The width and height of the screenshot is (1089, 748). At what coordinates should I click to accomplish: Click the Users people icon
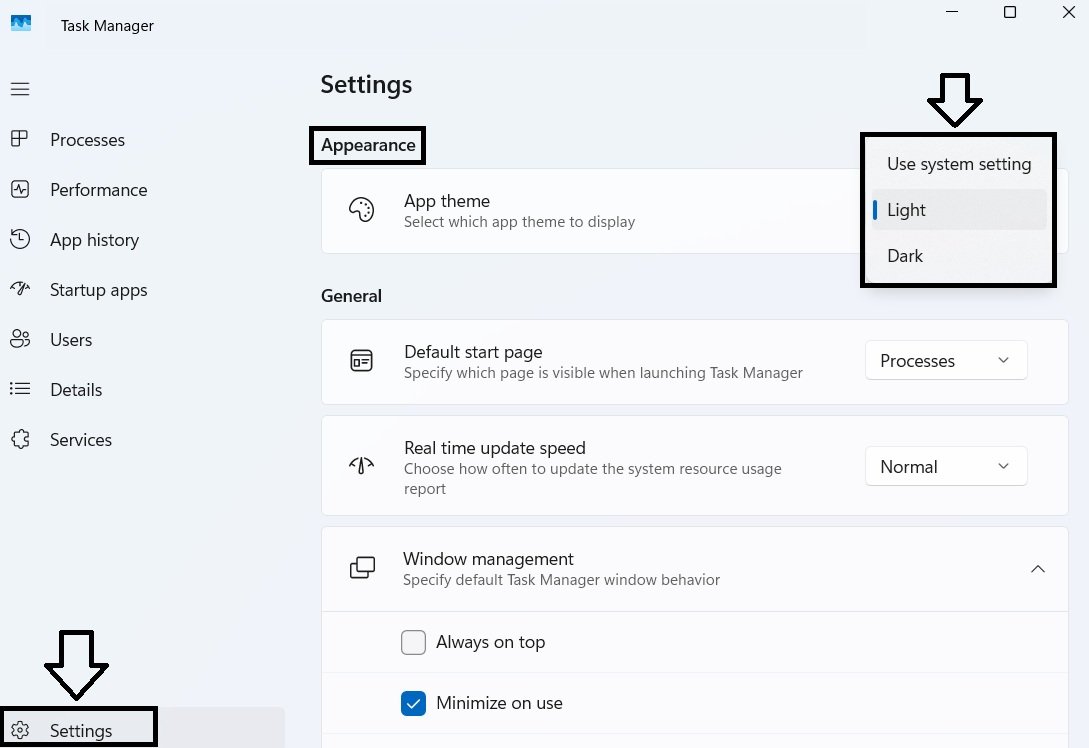coord(20,339)
